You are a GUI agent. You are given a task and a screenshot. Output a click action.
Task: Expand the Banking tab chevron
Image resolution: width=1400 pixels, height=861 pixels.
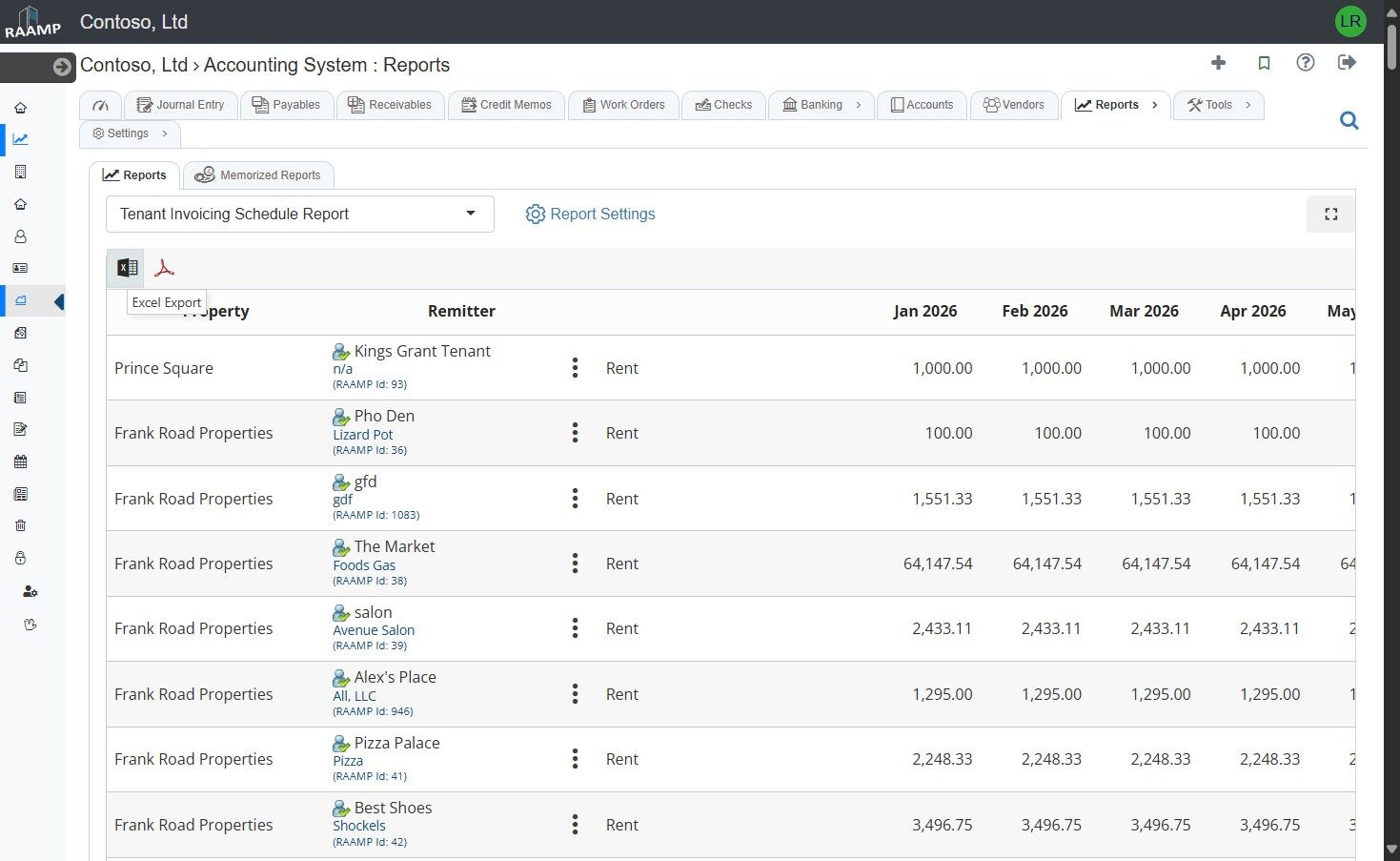(859, 105)
